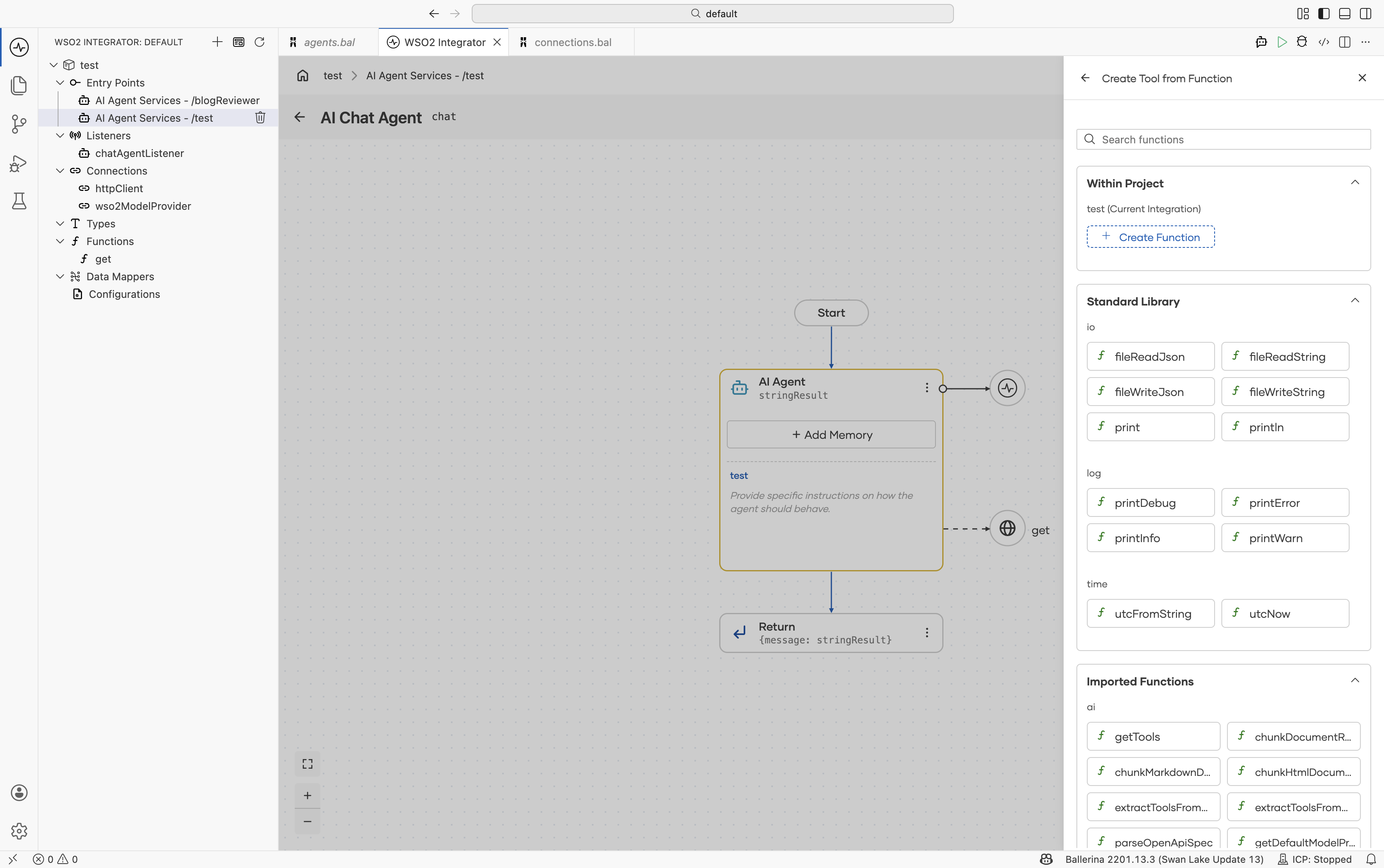Click ICP: Stopped status item
Image resolution: width=1384 pixels, height=868 pixels.
click(1315, 859)
